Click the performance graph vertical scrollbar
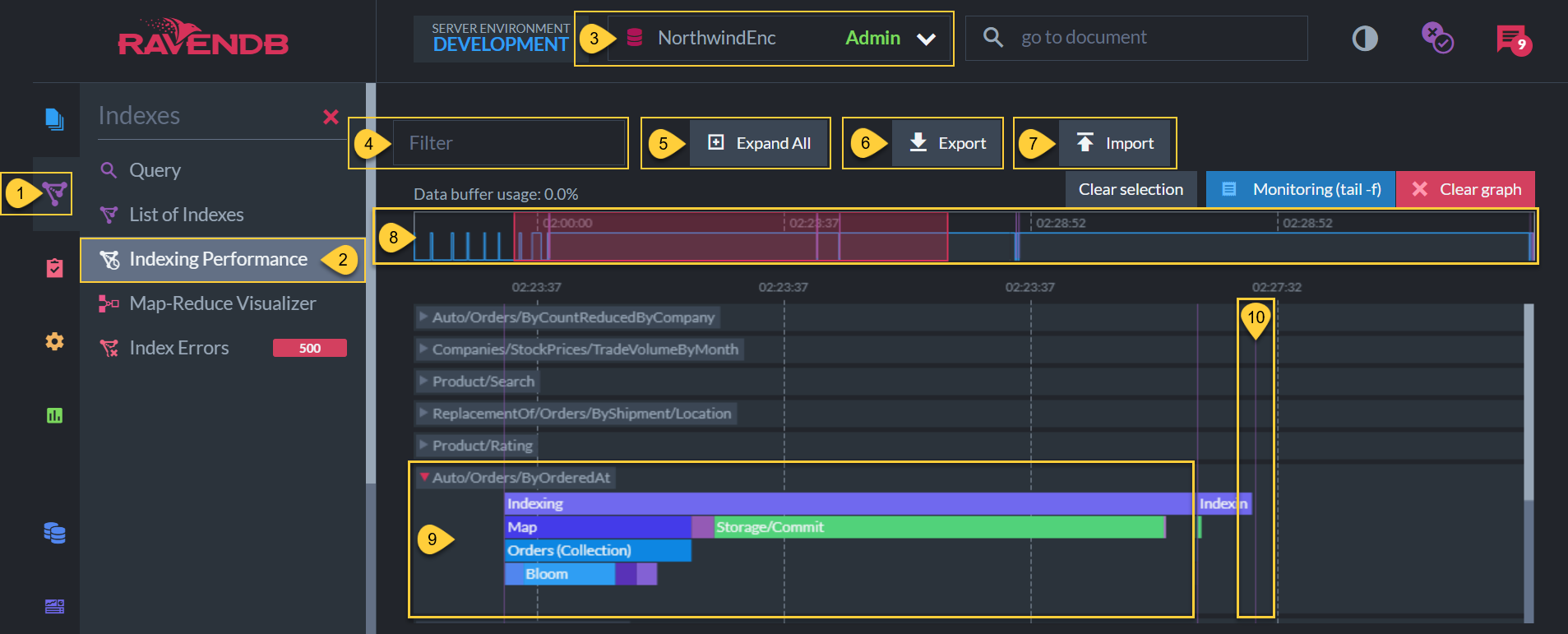Viewport: 1568px width, 634px height. click(1529, 401)
